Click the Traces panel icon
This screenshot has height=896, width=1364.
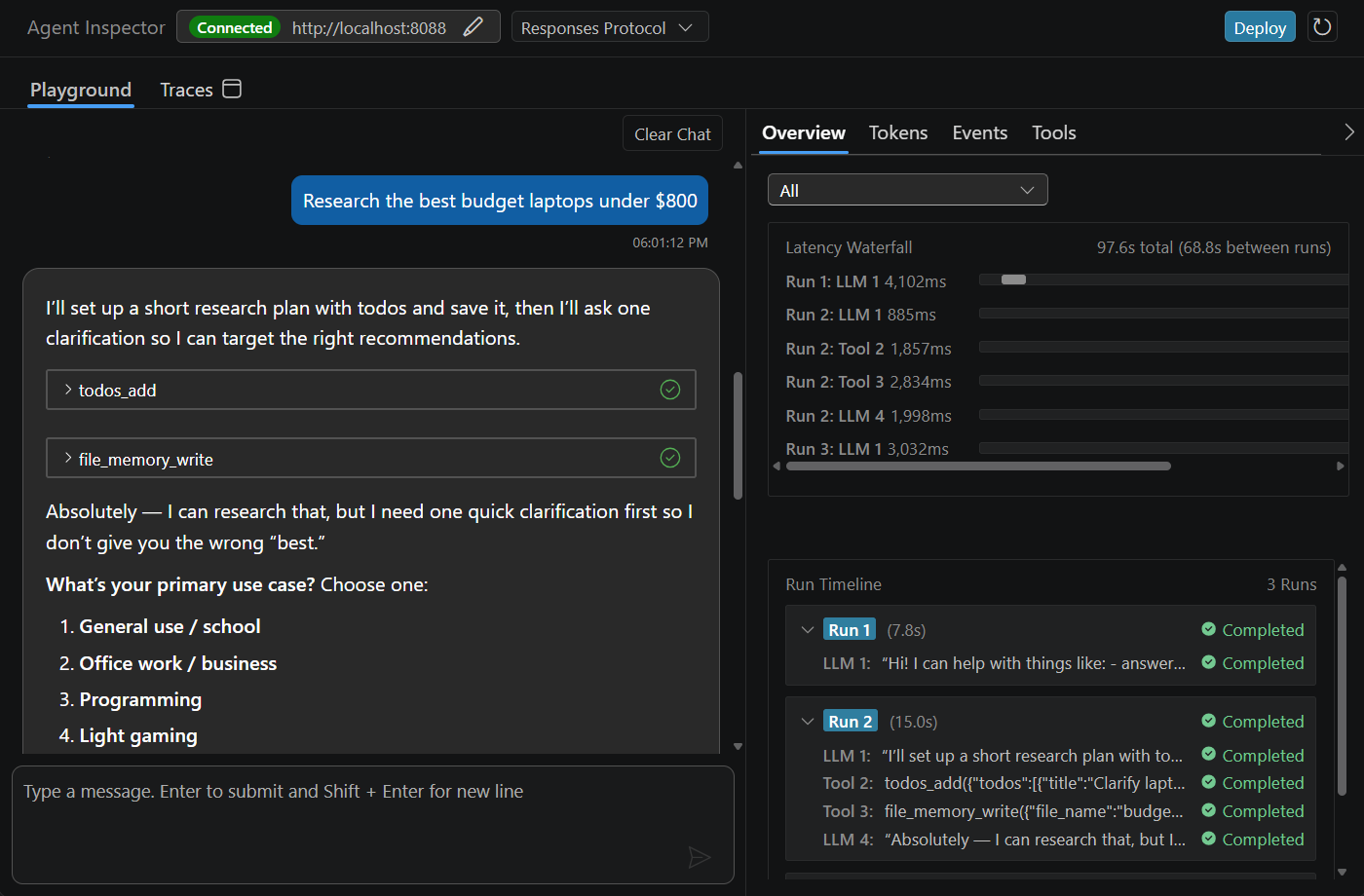[x=232, y=90]
